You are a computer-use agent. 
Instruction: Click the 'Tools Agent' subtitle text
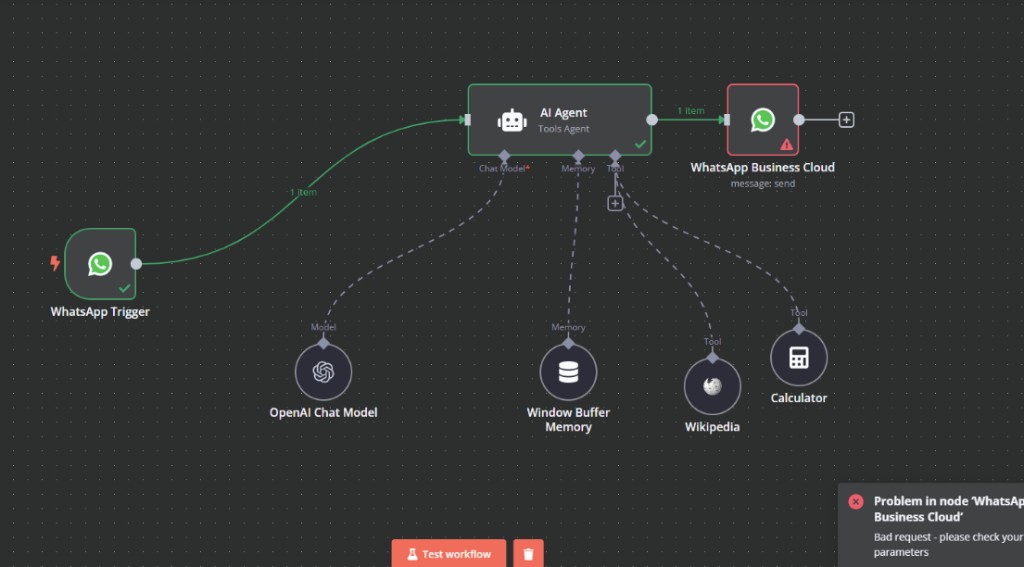click(564, 129)
